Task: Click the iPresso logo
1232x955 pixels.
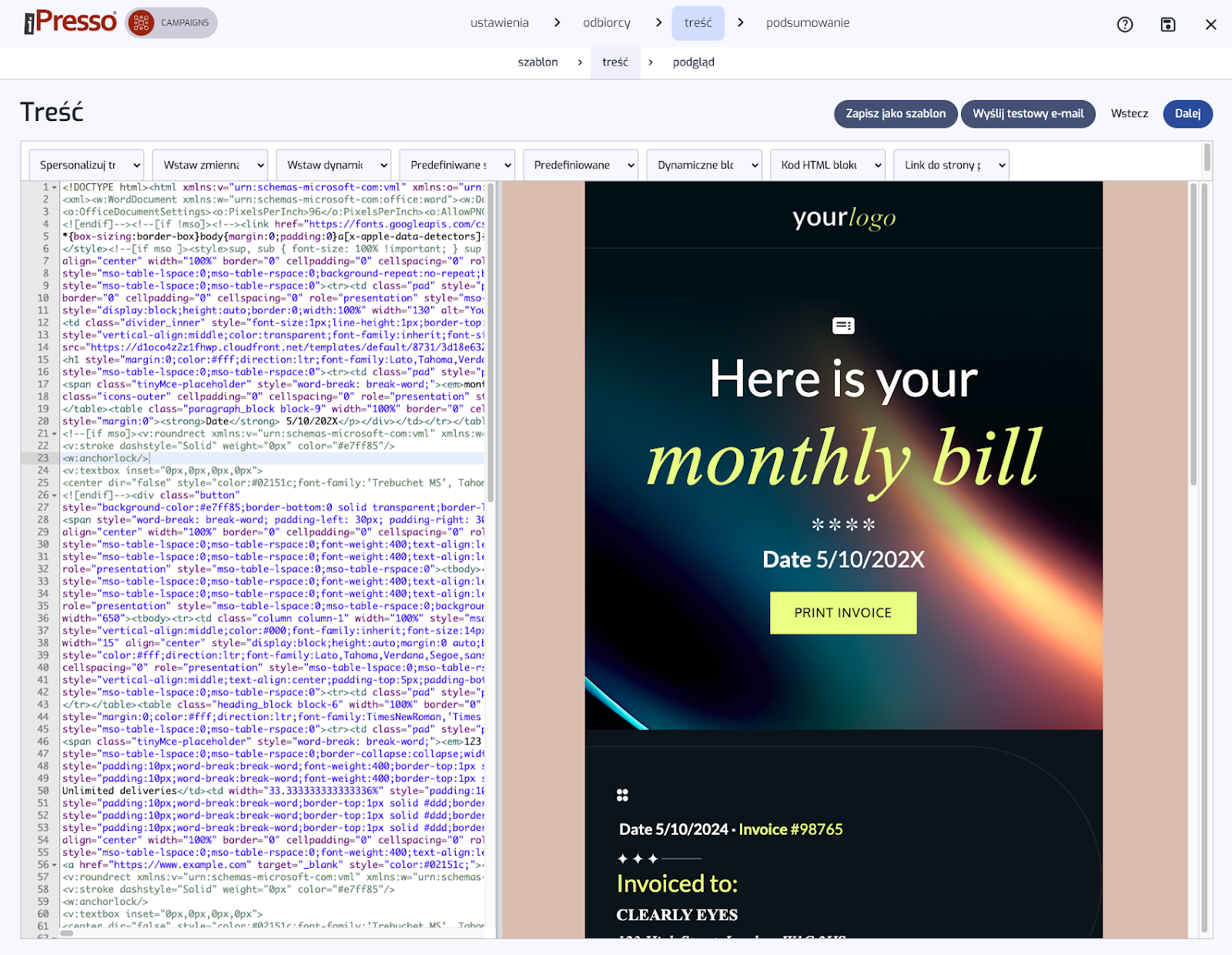Action: point(71,22)
